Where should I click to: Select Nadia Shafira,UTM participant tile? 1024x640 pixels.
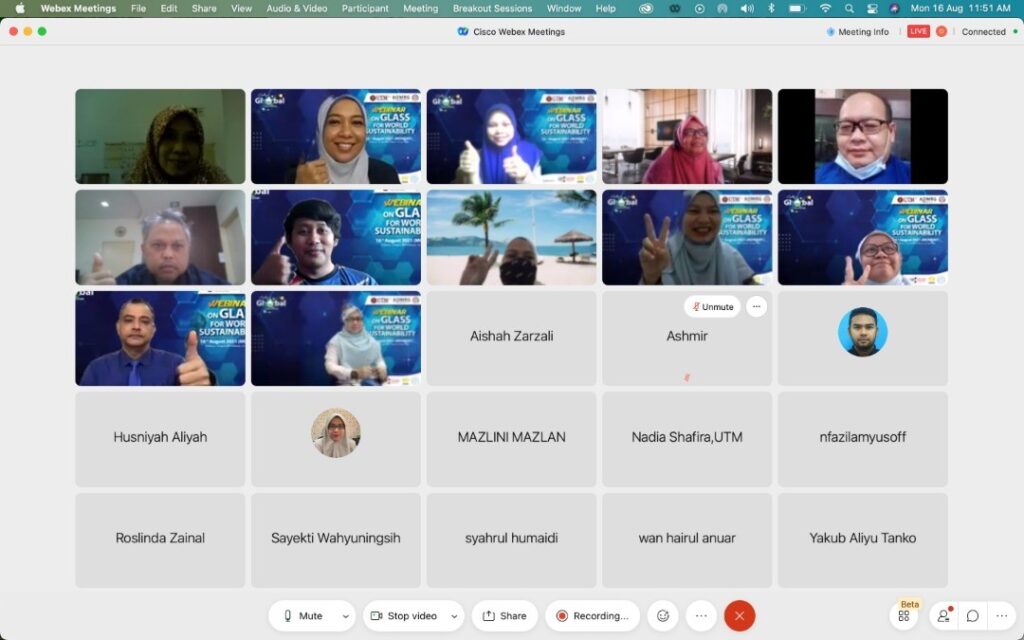click(687, 439)
